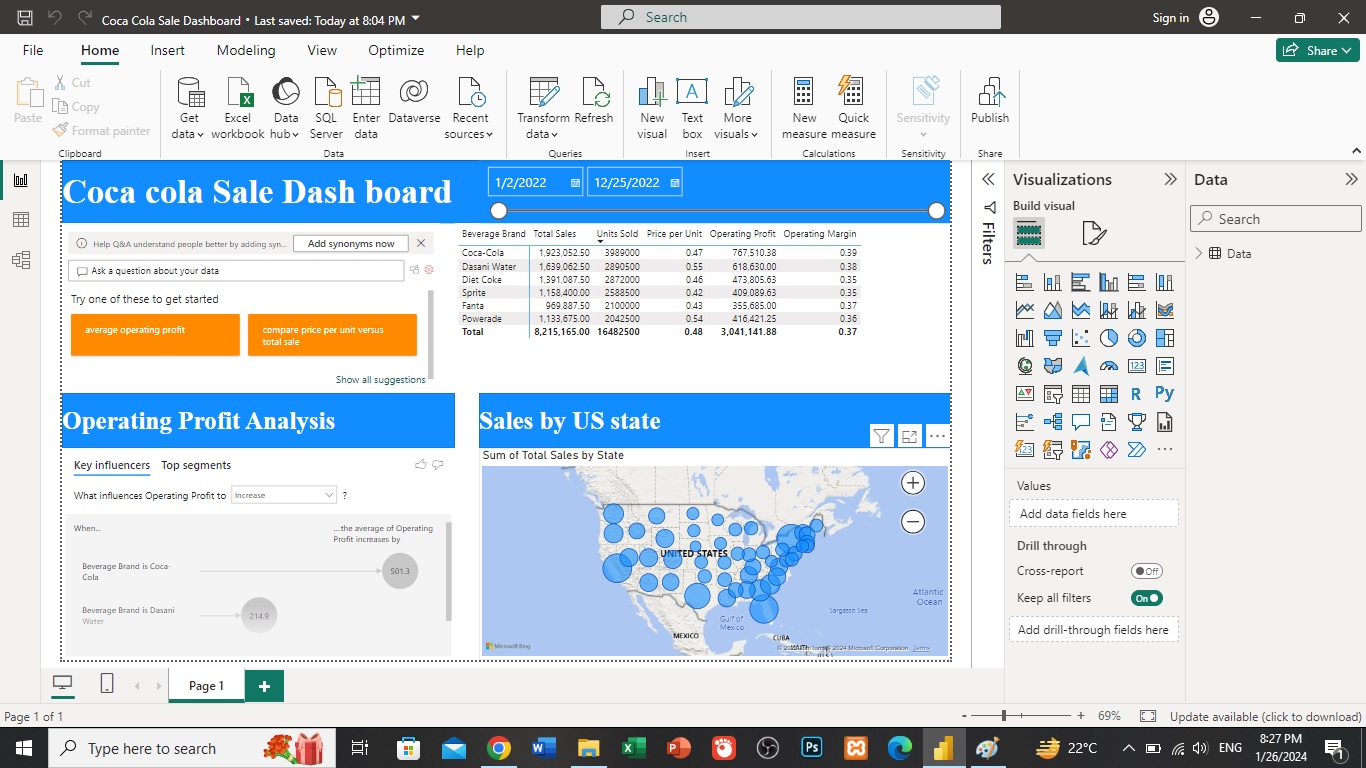
Task: Toggle Cross-report drill through switch
Action: coord(1147,571)
